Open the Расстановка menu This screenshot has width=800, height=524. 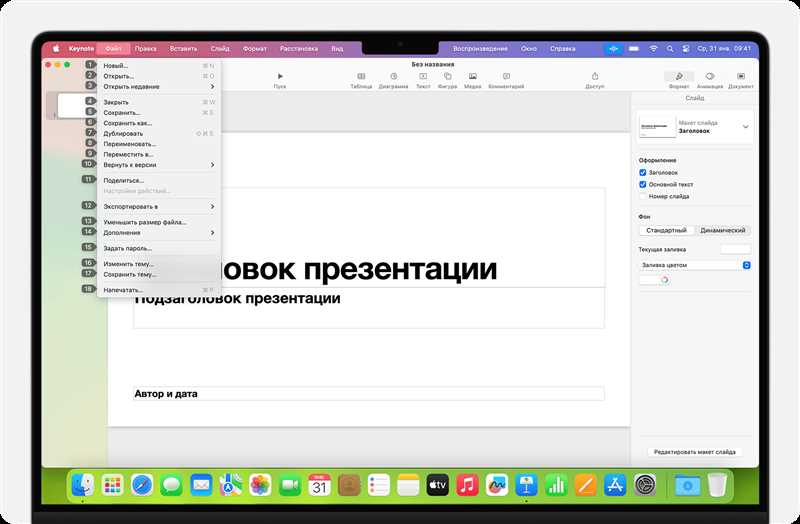pyautogui.click(x=298, y=48)
